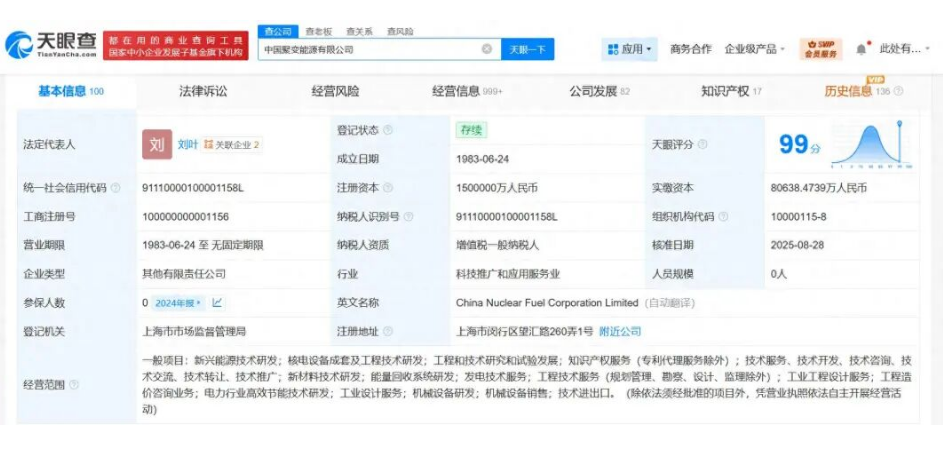Click the help icon next to 登记状态

pos(388,130)
